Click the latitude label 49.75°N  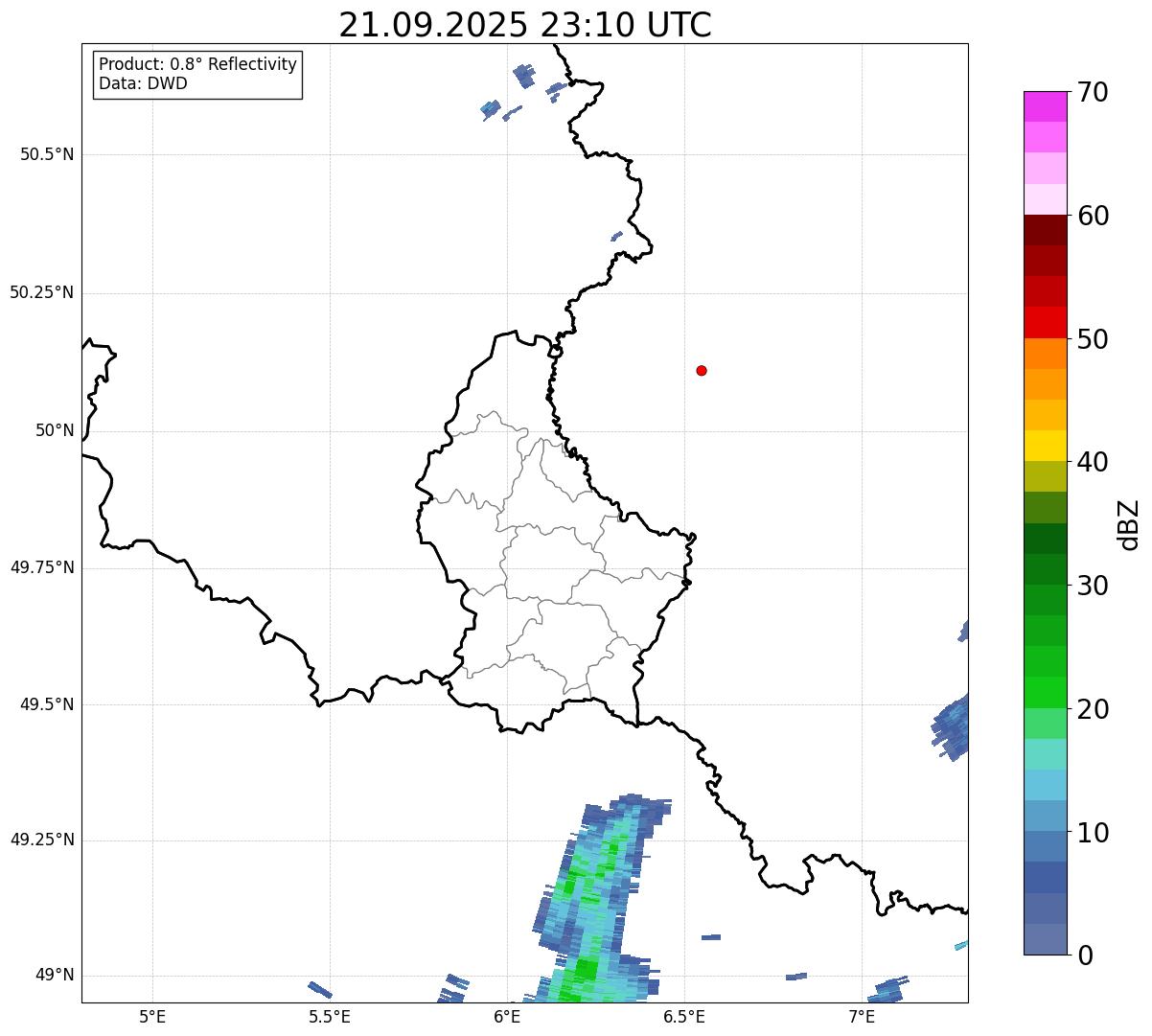pos(41,567)
